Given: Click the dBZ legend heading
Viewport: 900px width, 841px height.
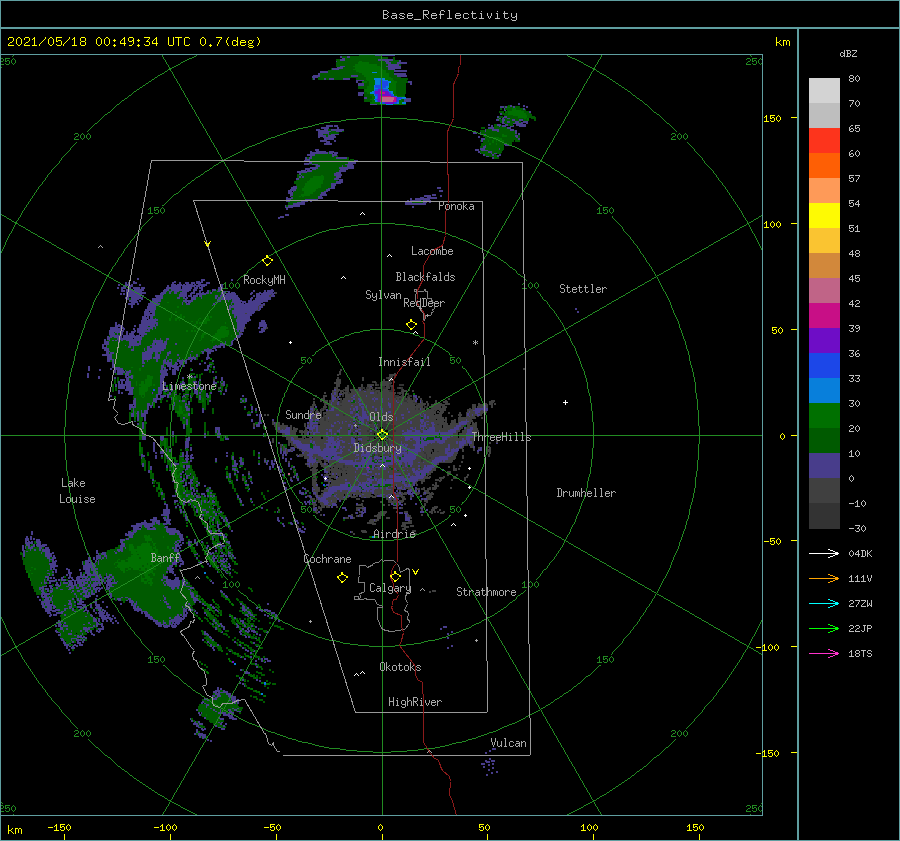Looking at the screenshot, I should pos(848,54).
